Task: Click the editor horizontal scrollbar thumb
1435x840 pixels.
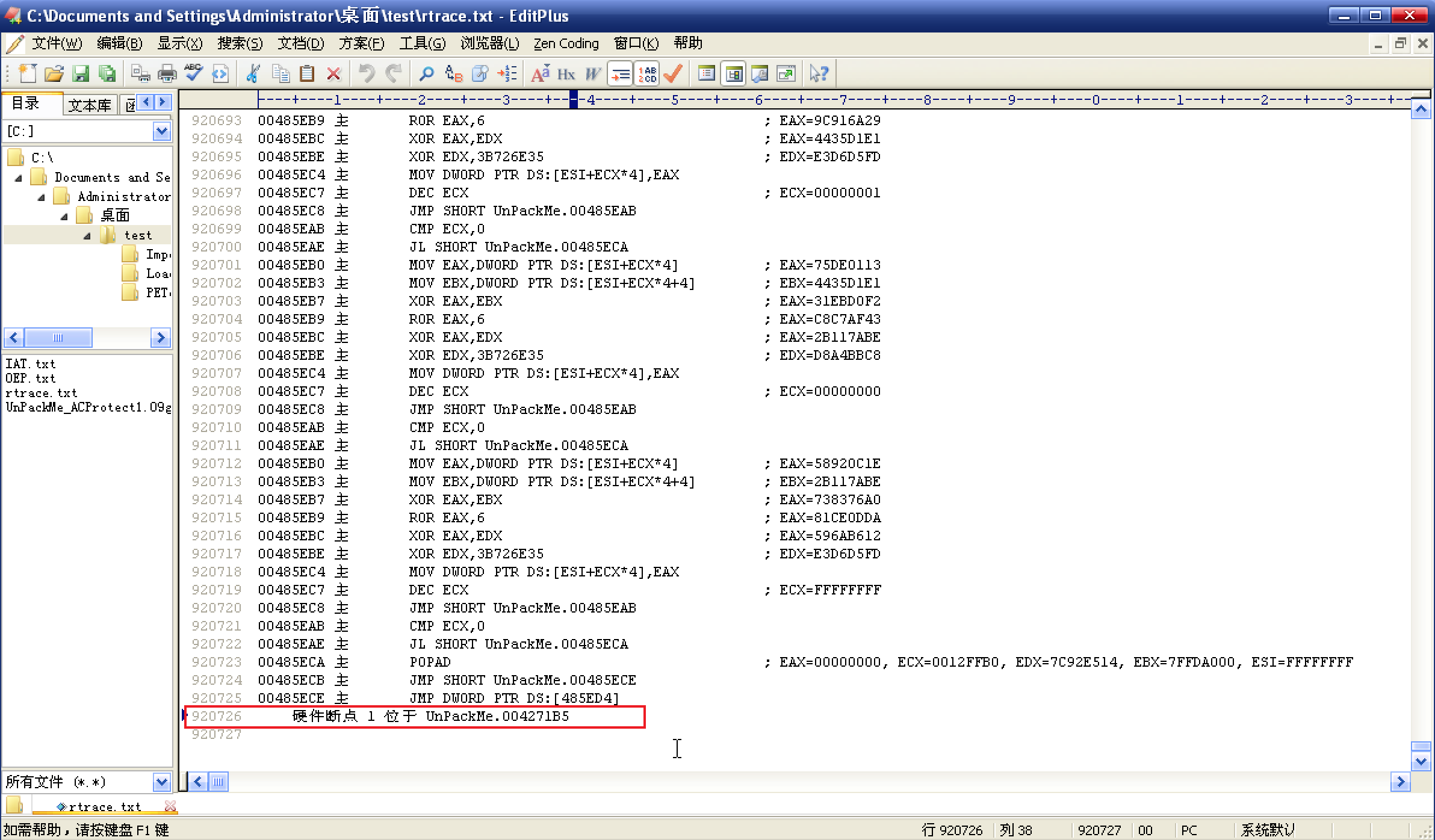Action: pyautogui.click(x=218, y=782)
